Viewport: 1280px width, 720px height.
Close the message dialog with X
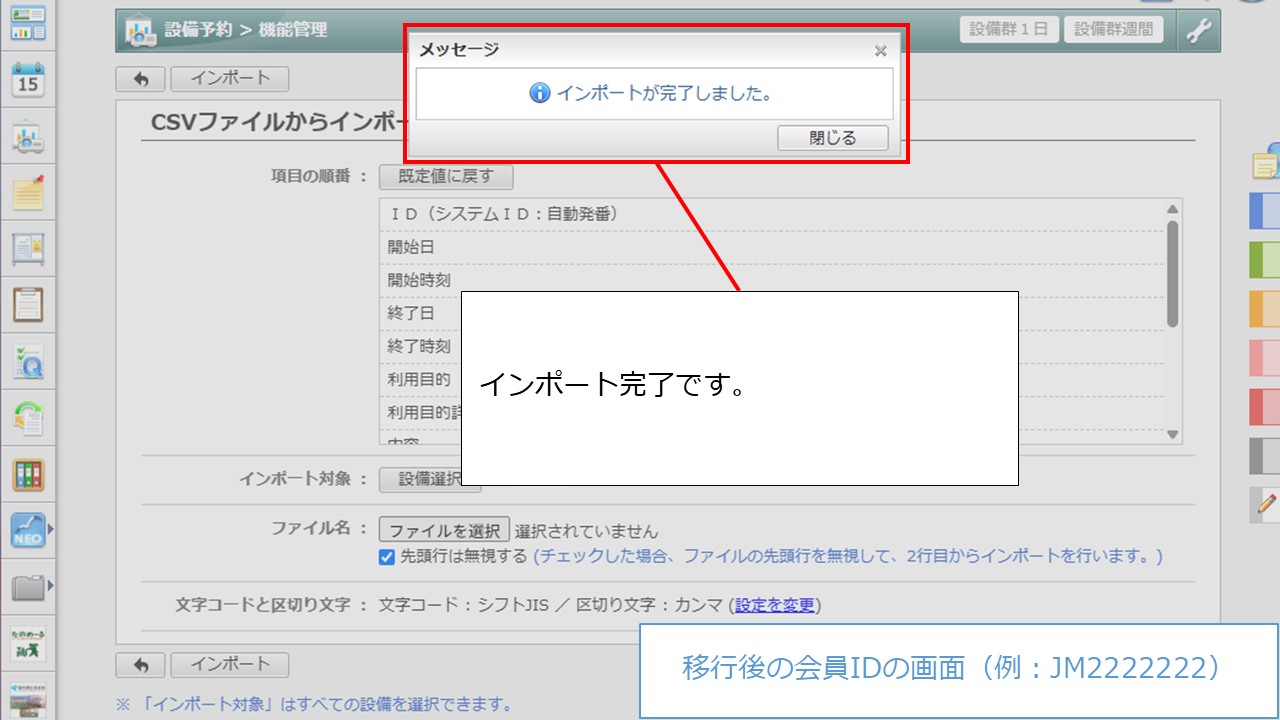pyautogui.click(x=880, y=50)
